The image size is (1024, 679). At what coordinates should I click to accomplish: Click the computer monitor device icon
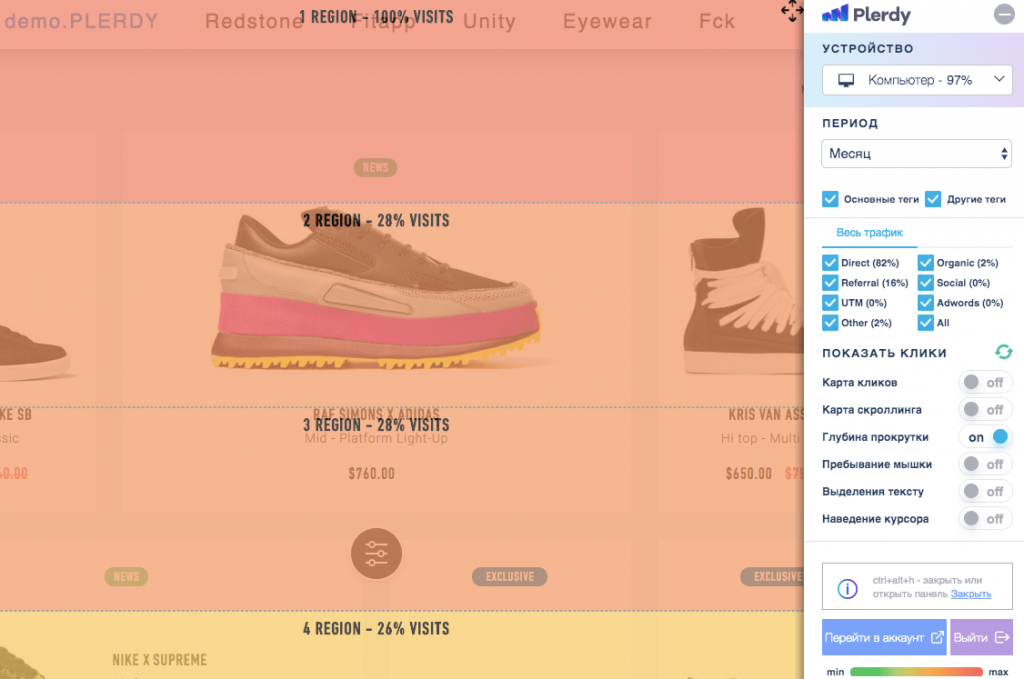coord(846,80)
